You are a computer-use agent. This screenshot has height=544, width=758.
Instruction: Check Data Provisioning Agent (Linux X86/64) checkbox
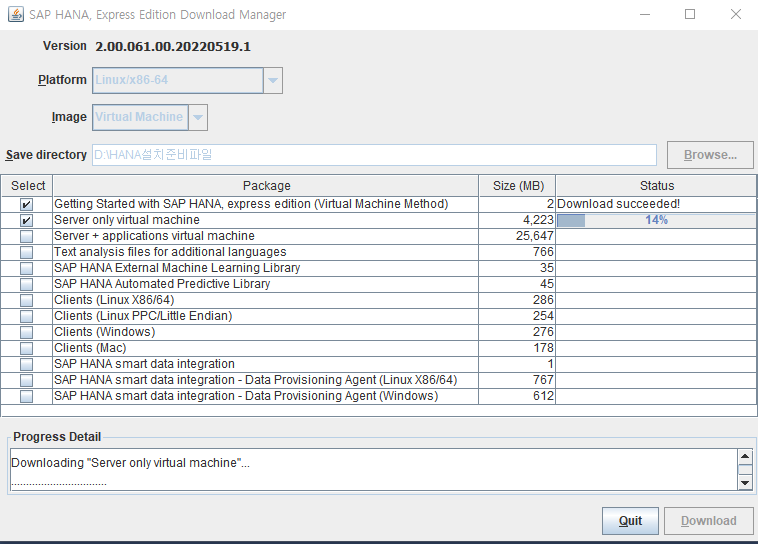27,380
